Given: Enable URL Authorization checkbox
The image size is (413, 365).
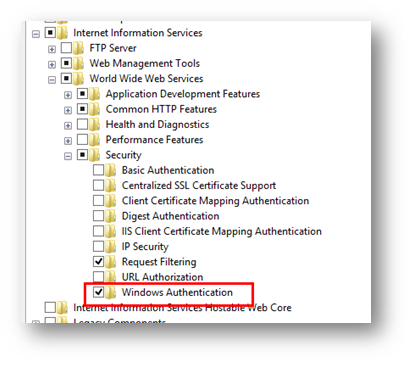Looking at the screenshot, I should click(x=98, y=277).
